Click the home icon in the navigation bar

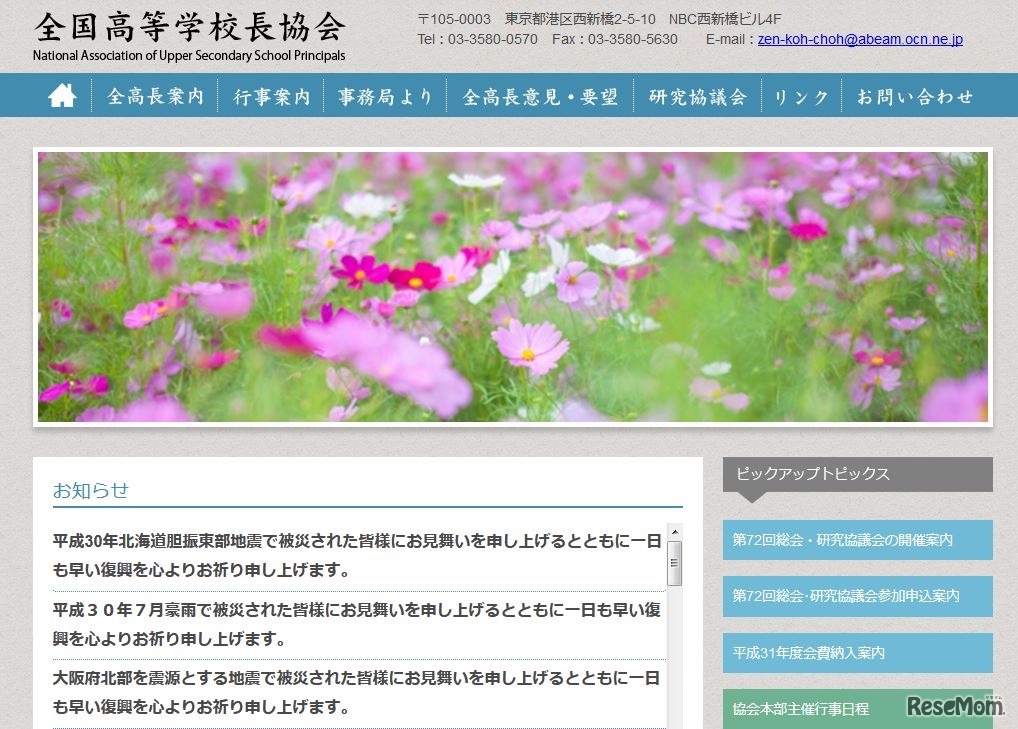click(x=63, y=95)
